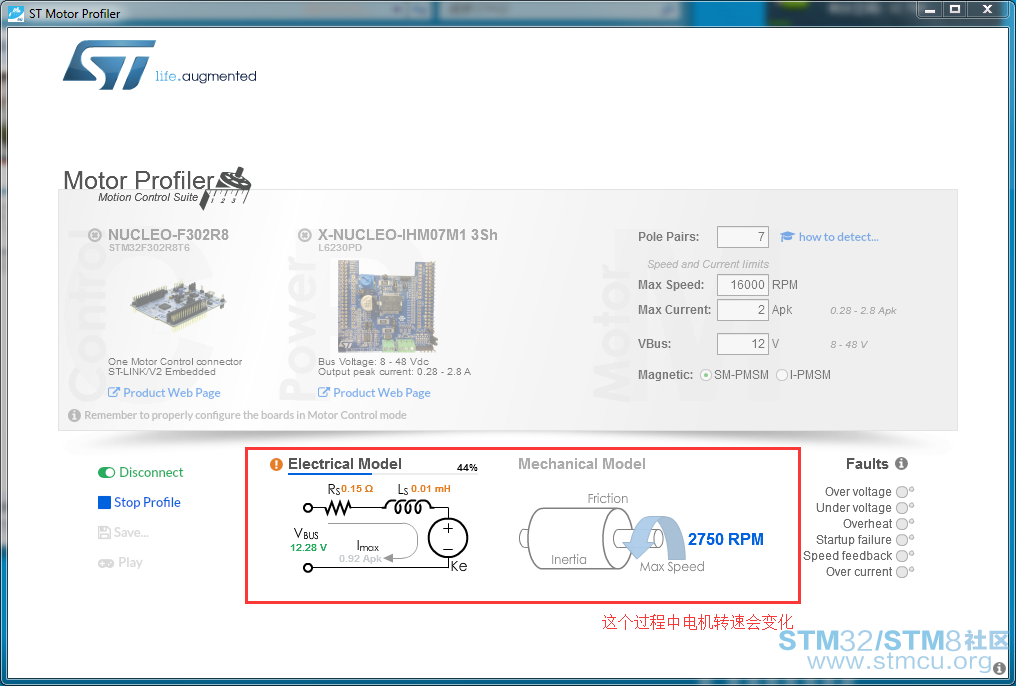The image size is (1016, 686).
Task: Click the Pole Pairs input field
Action: (743, 237)
